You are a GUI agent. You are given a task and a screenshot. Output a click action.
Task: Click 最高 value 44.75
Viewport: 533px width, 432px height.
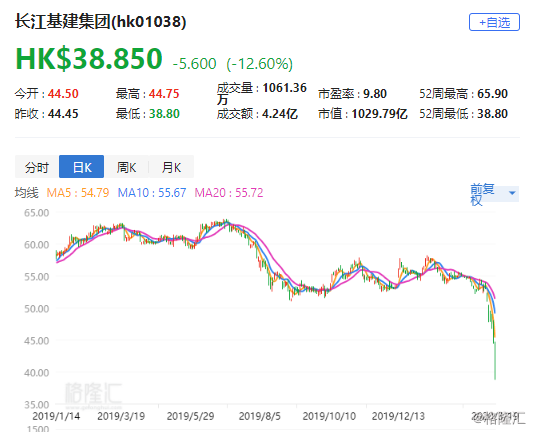[x=164, y=93]
